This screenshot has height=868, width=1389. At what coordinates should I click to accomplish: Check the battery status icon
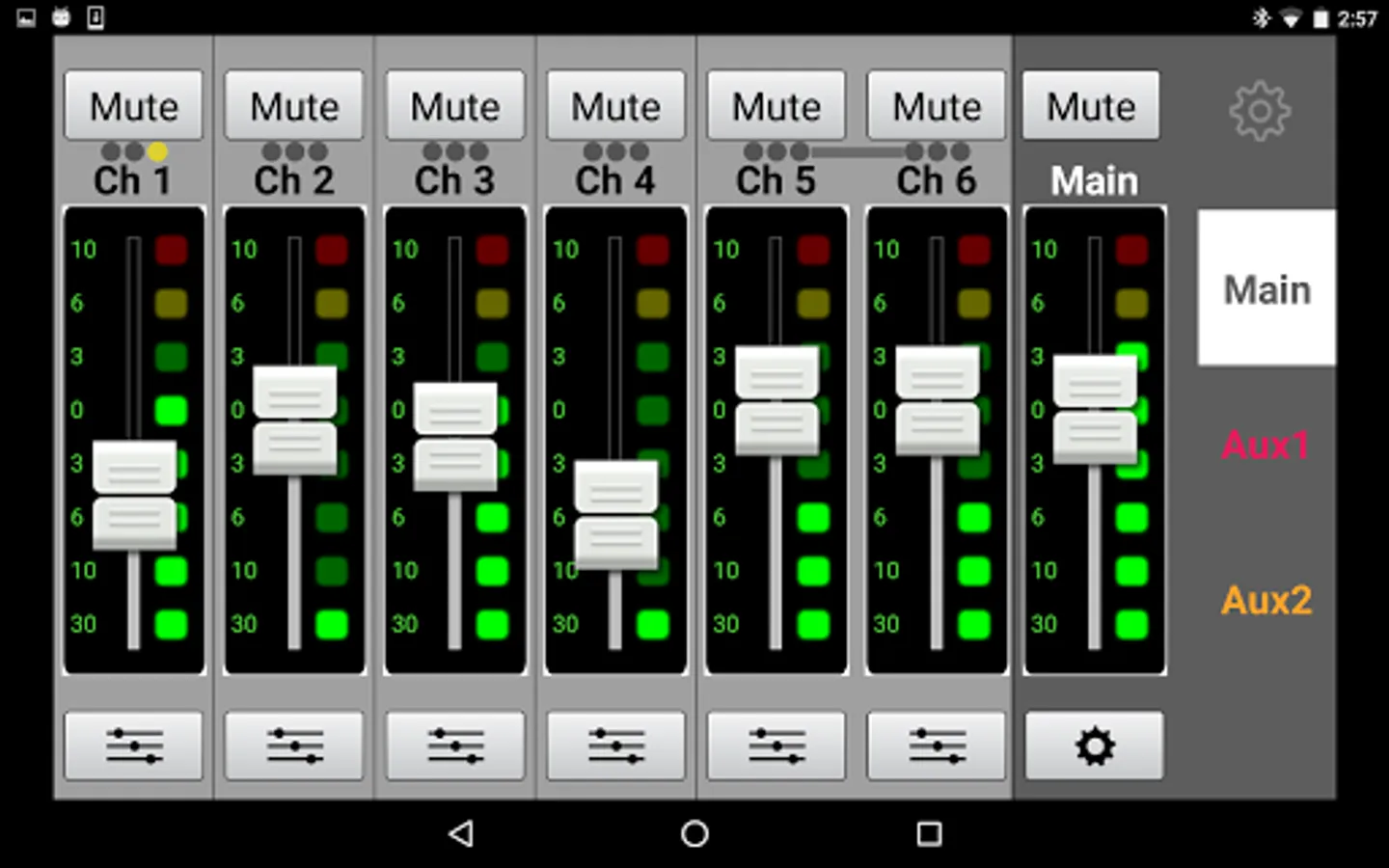[x=1321, y=18]
